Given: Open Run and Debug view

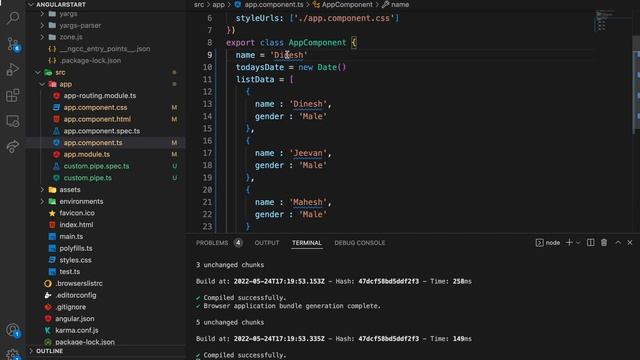Looking at the screenshot, I should pyautogui.click(x=13, y=69).
